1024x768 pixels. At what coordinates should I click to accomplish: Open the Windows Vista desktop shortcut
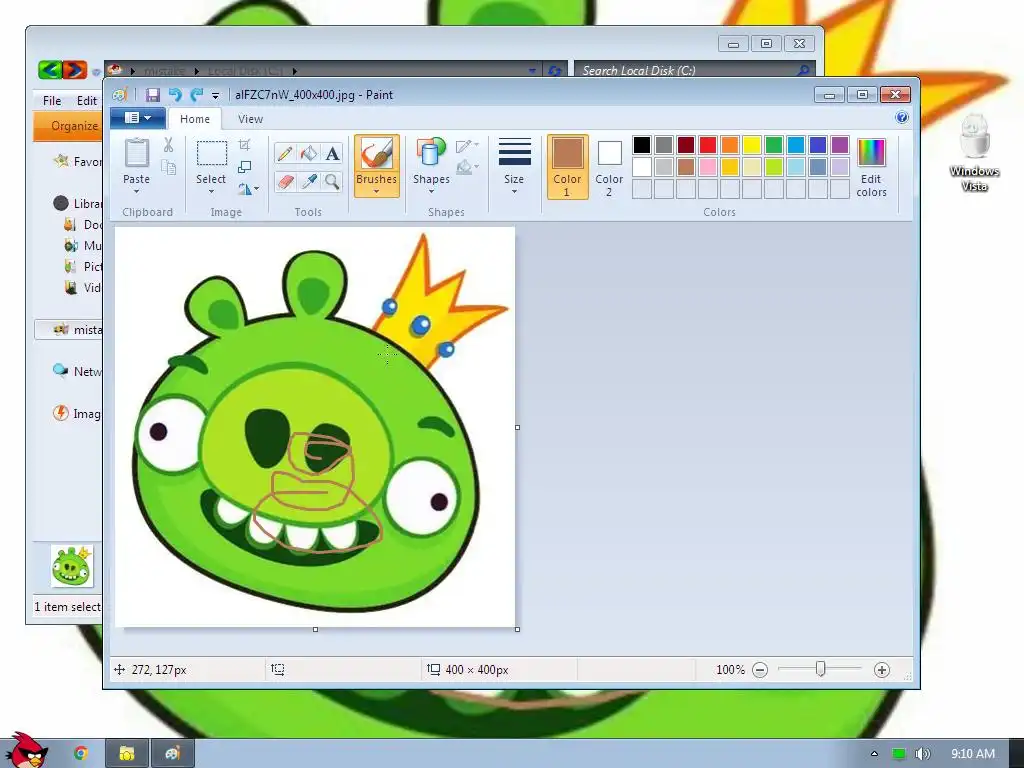point(974,153)
